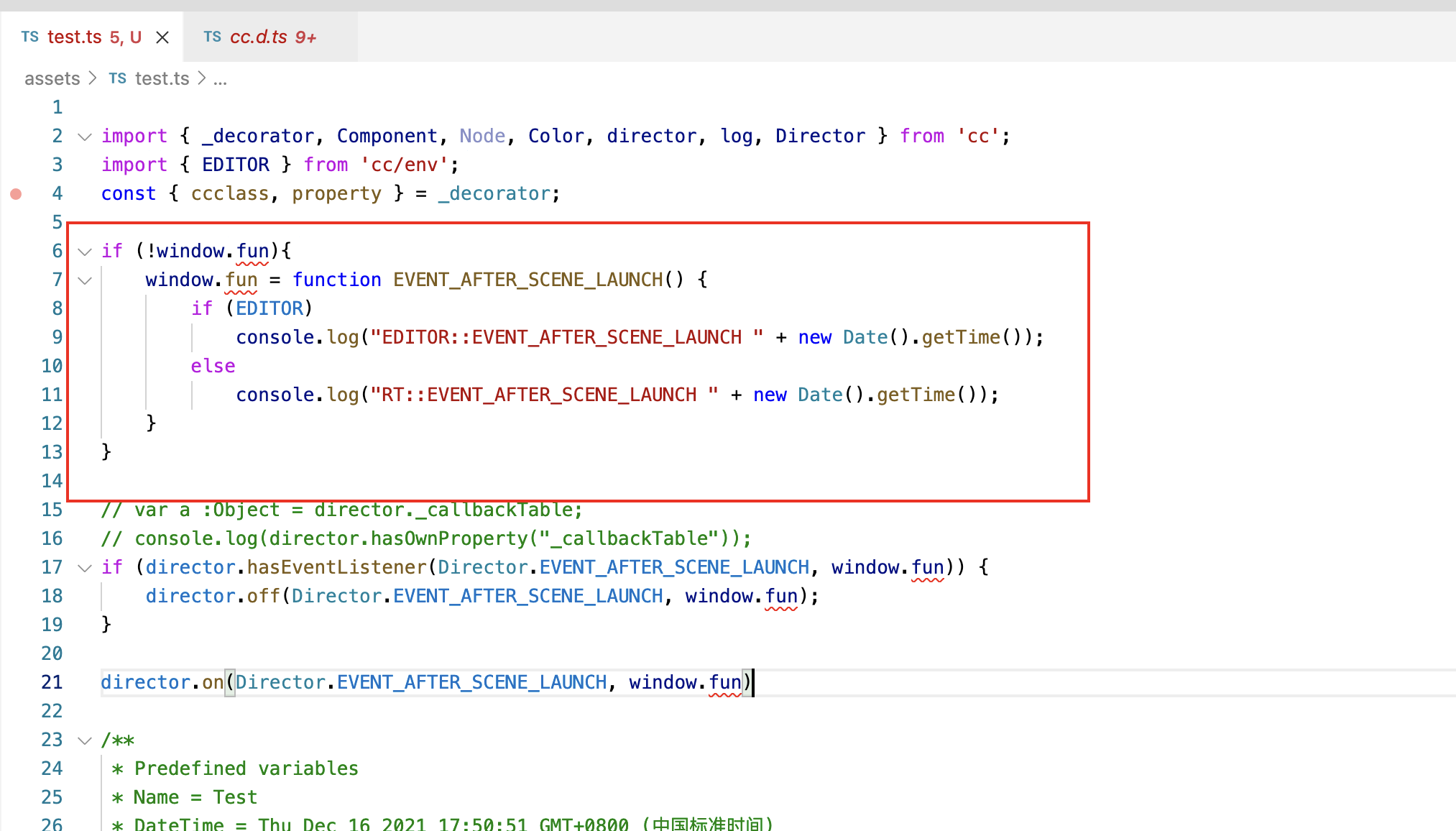The image size is (1456, 831).
Task: Click the TS icon on the test.ts tab
Action: click(29, 37)
